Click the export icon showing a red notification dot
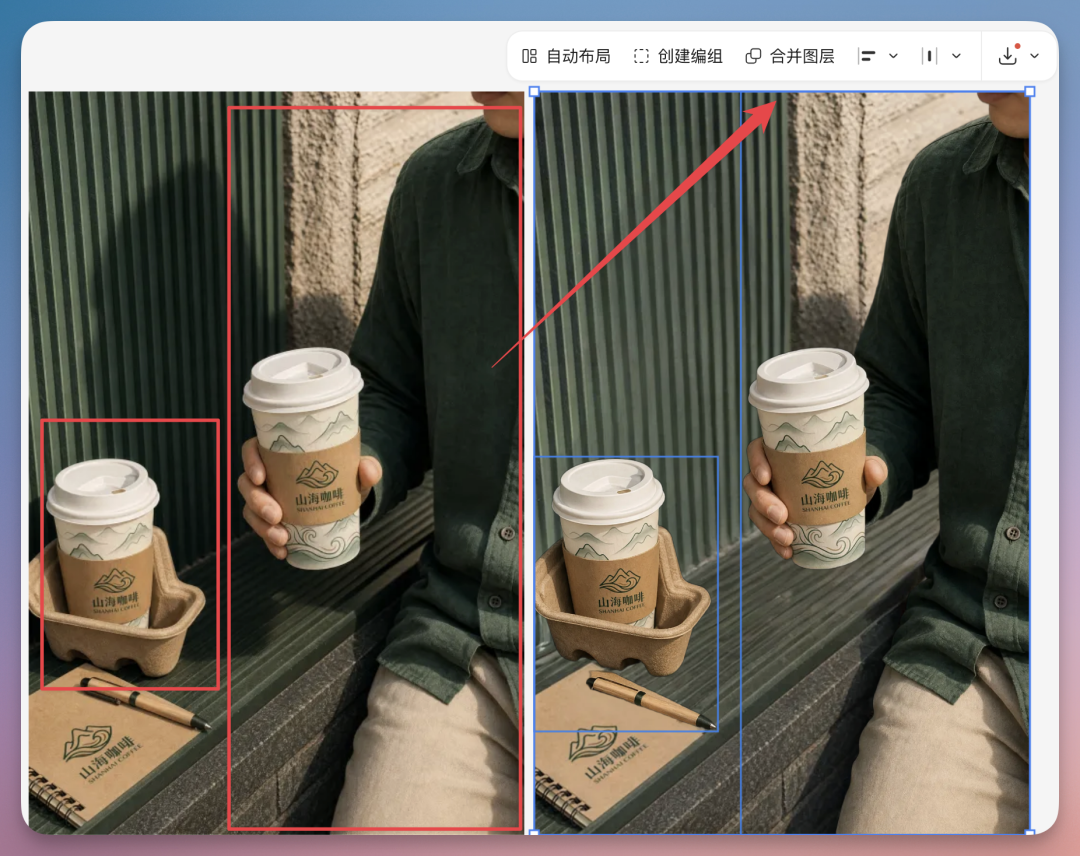The image size is (1080, 856). tap(1008, 56)
